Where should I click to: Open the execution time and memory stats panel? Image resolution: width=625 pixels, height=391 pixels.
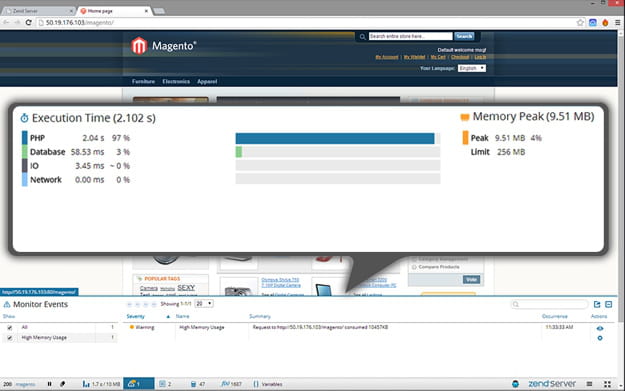point(101,384)
